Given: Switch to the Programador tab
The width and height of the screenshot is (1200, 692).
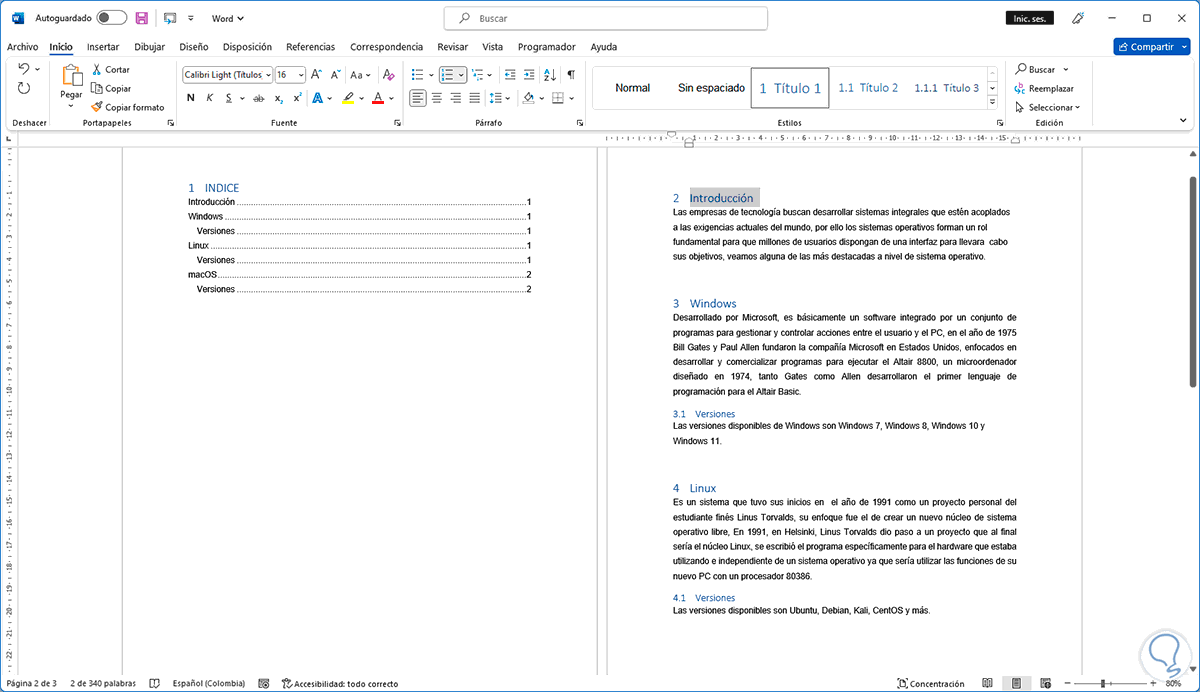Looking at the screenshot, I should point(546,46).
